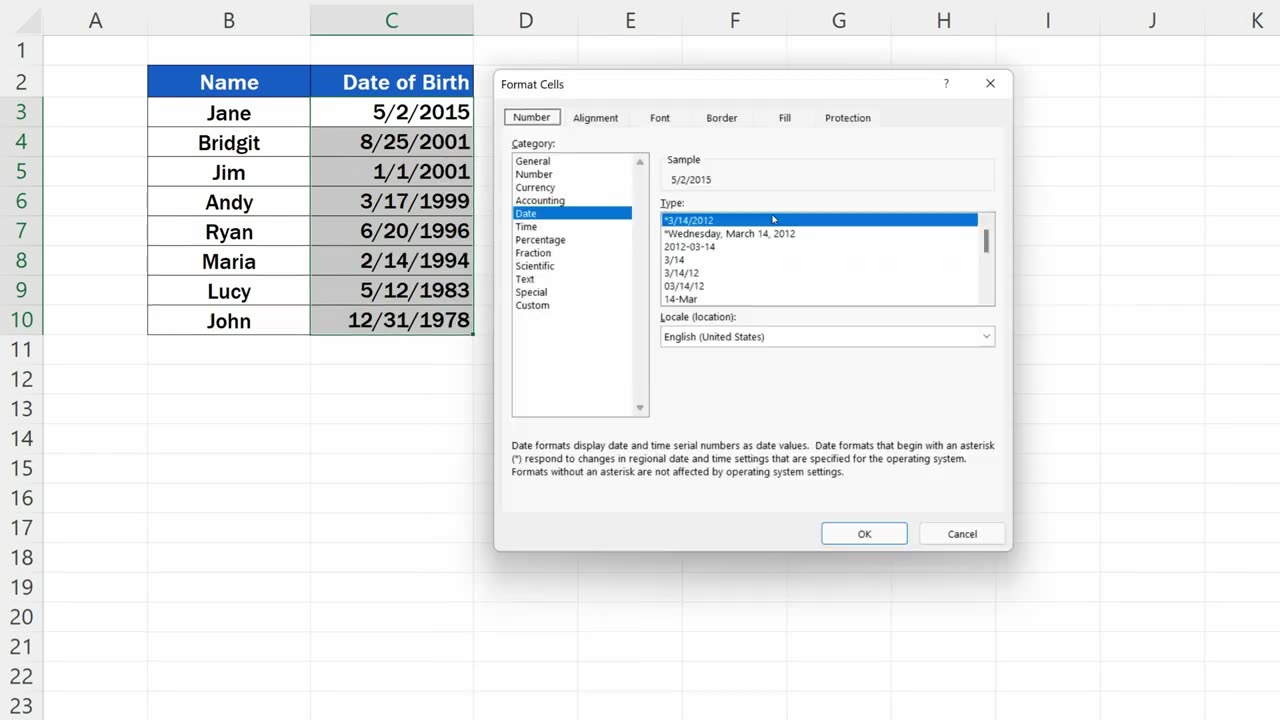The height and width of the screenshot is (720, 1280).
Task: Select the Number tab
Action: [532, 117]
